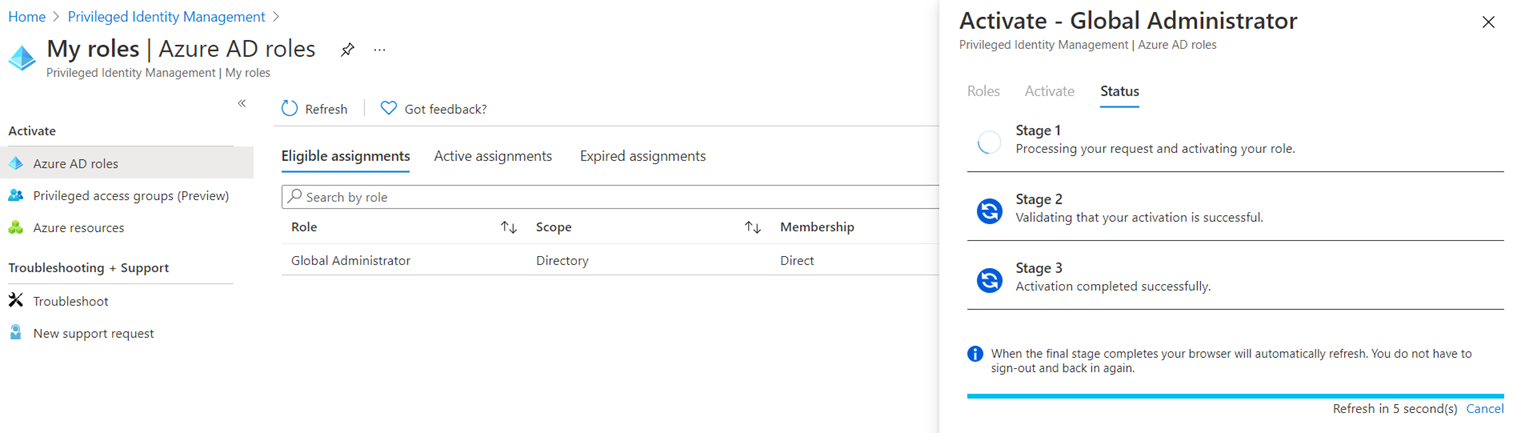Click the Direct membership cell
The image size is (1513, 433).
coord(797,260)
